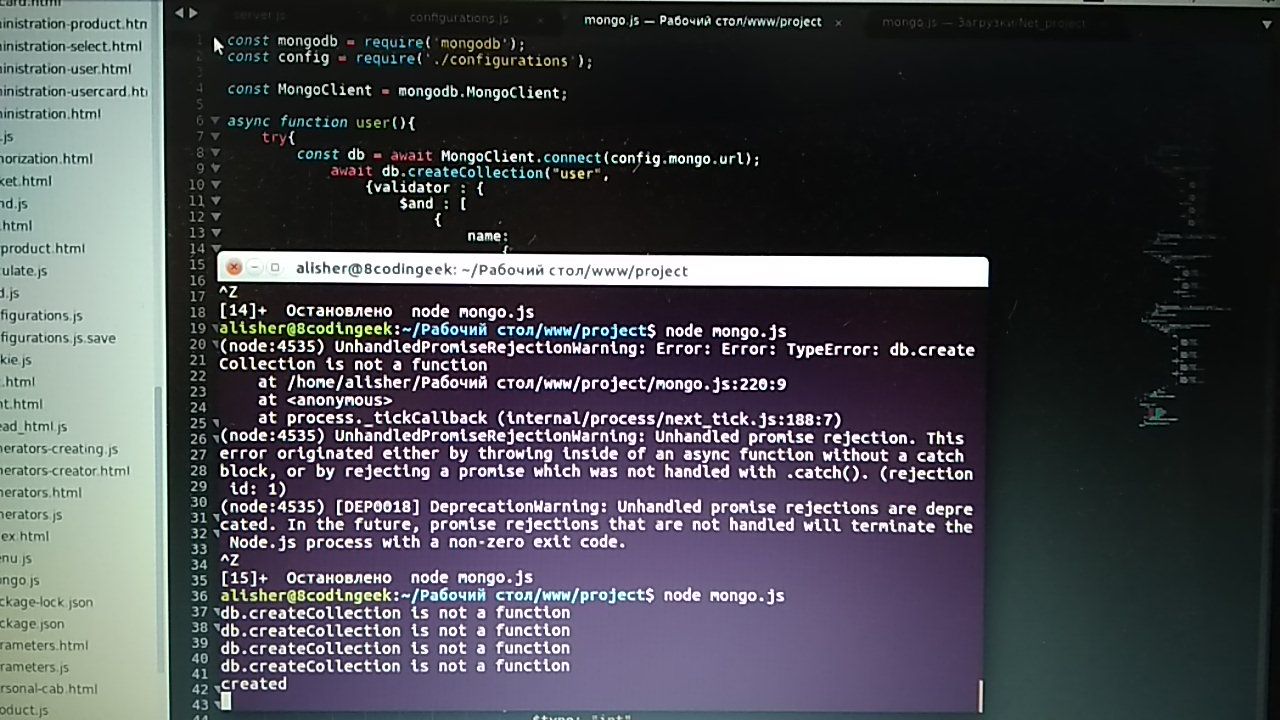Fold the $and array on line 11

pyautogui.click(x=215, y=201)
